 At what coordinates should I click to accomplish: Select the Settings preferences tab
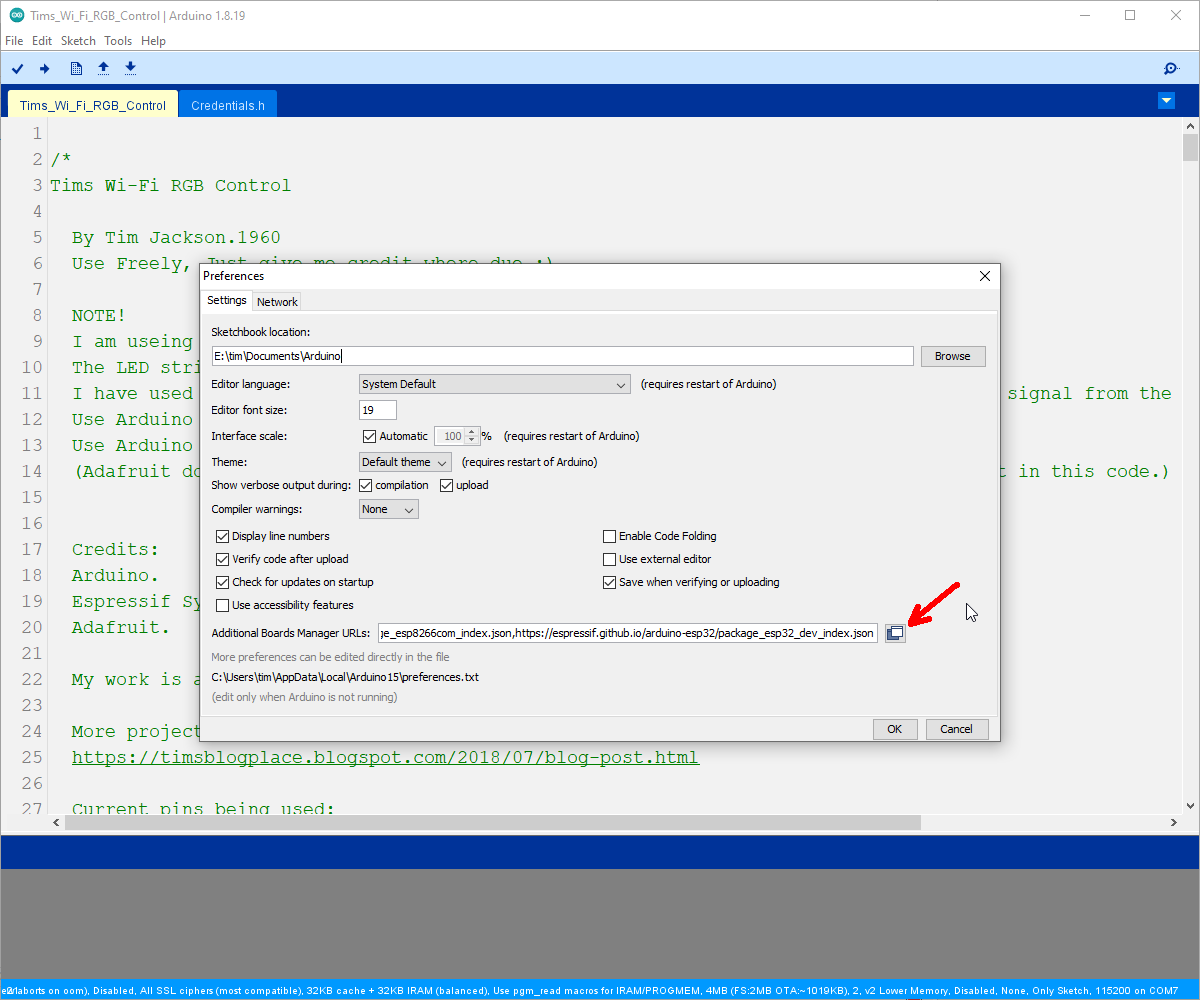[227, 300]
